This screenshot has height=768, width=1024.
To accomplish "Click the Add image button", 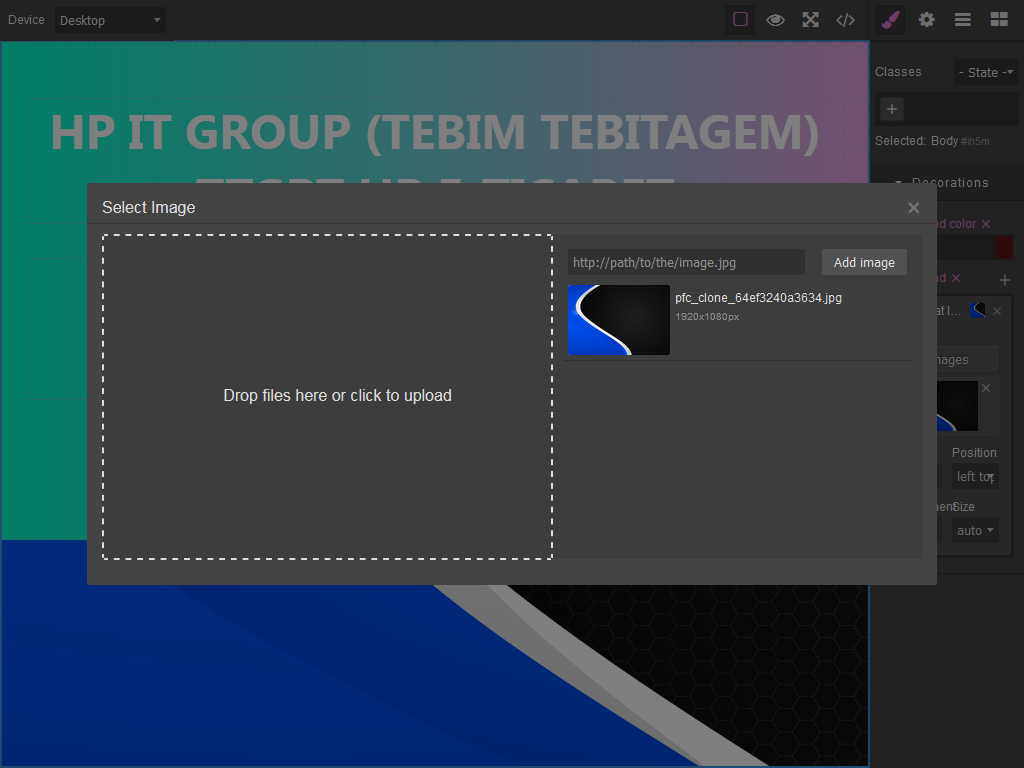I will pyautogui.click(x=864, y=263).
